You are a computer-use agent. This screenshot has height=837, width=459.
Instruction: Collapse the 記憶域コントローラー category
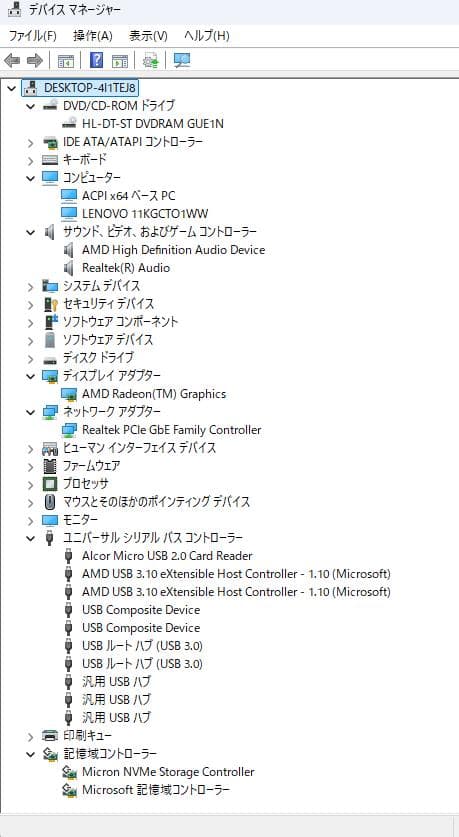pos(30,754)
